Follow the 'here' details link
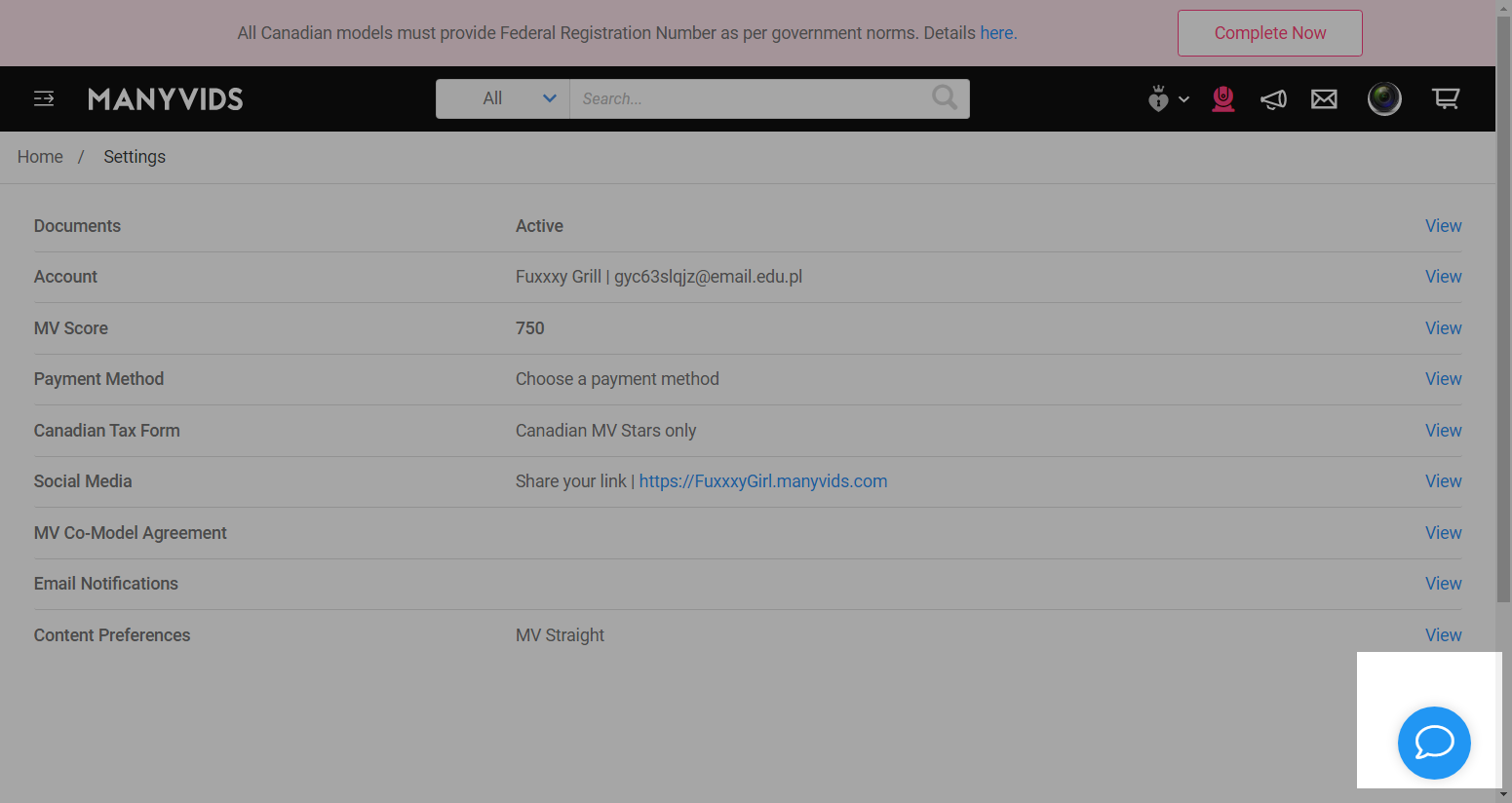Viewport: 1512px width, 803px height. click(x=996, y=33)
